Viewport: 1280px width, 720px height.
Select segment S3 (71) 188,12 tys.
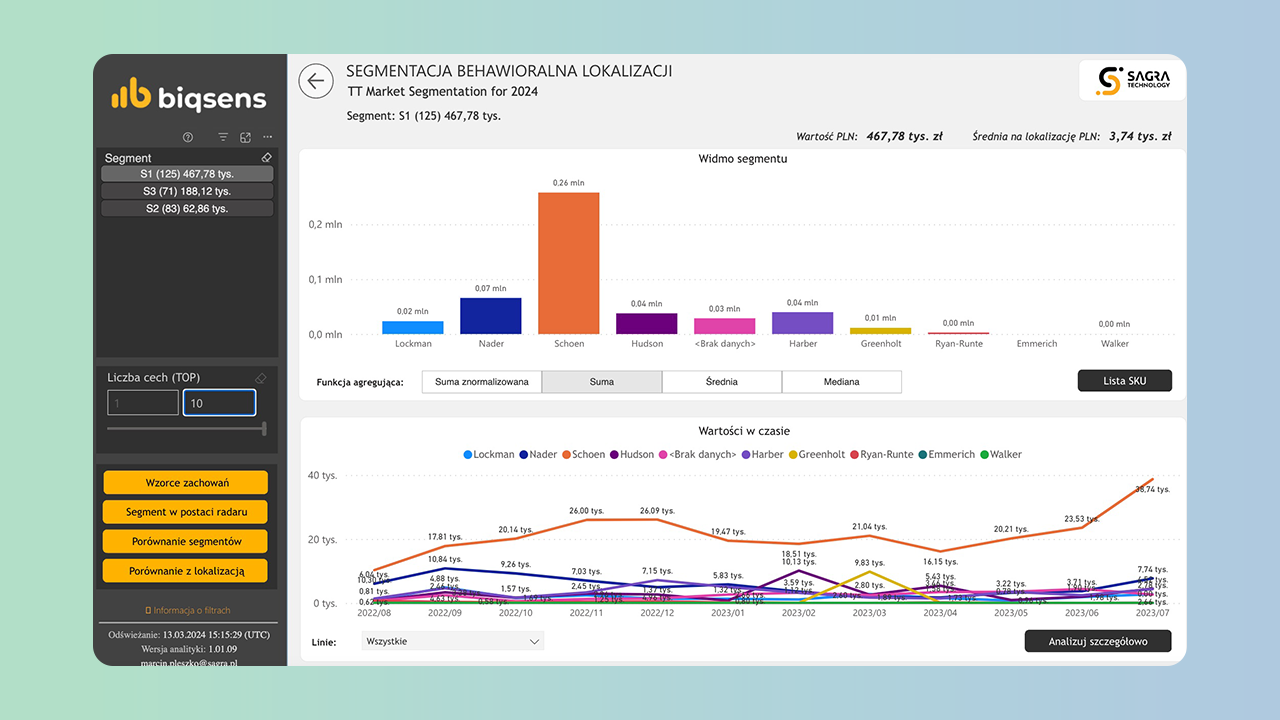tap(187, 191)
